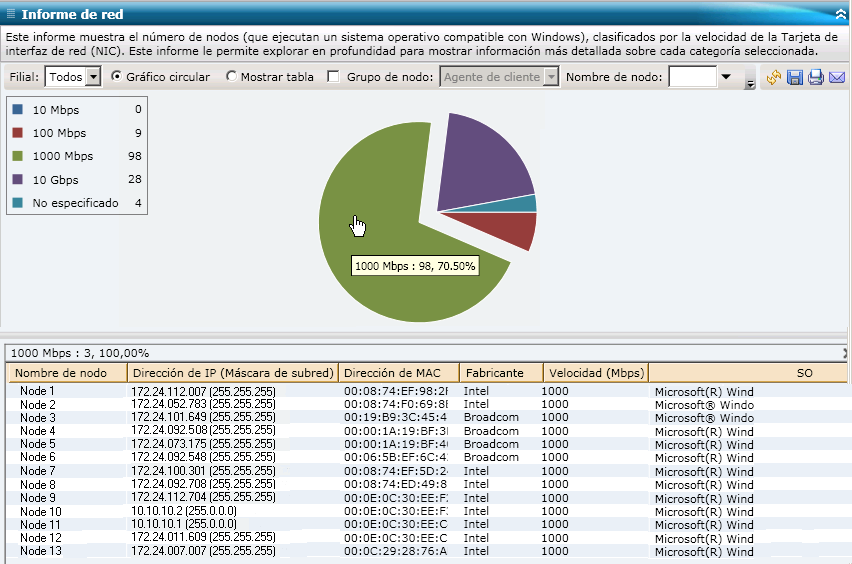Screen dimensions: 852x564
Task: Open the Filial dropdown showing Todos
Action: coord(93,77)
